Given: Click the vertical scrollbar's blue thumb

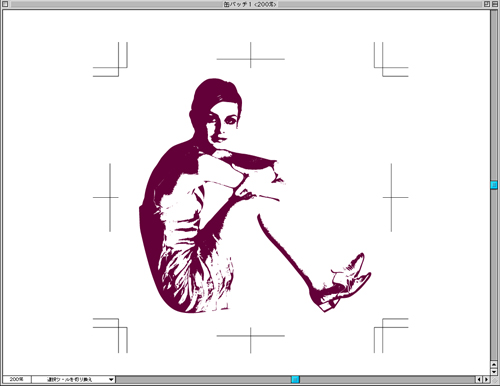Looking at the screenshot, I should pyautogui.click(x=494, y=185).
